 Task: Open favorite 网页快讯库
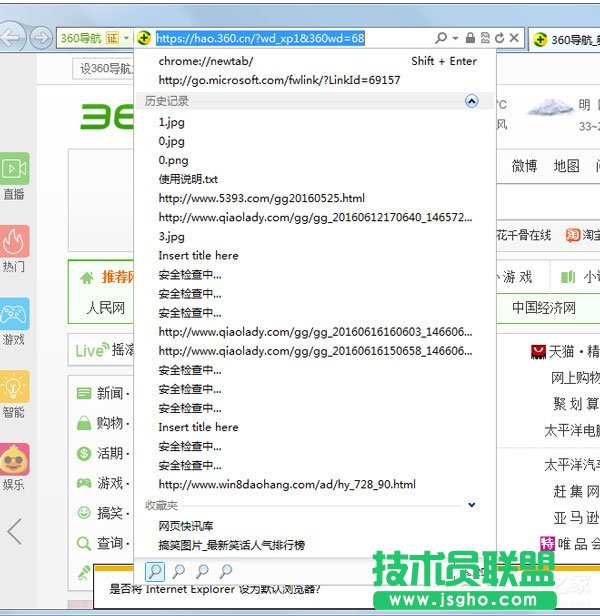pyautogui.click(x=185, y=526)
